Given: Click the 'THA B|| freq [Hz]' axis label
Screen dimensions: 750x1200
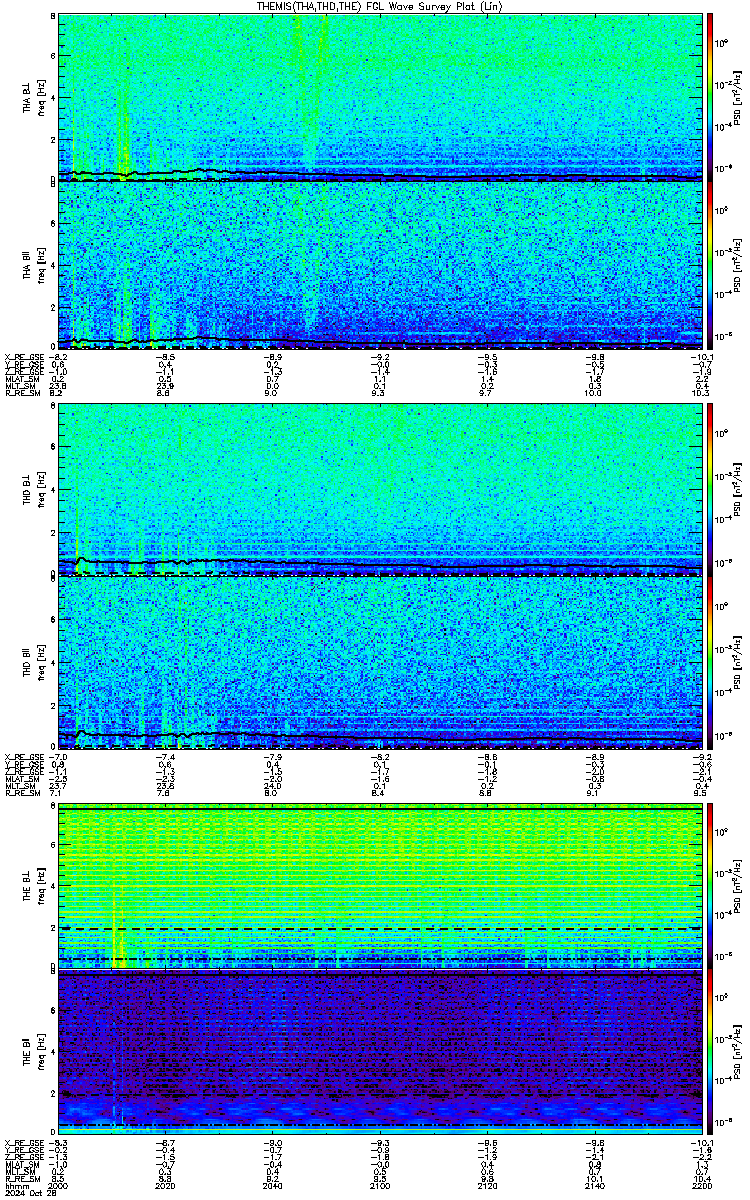Looking at the screenshot, I should (34, 268).
